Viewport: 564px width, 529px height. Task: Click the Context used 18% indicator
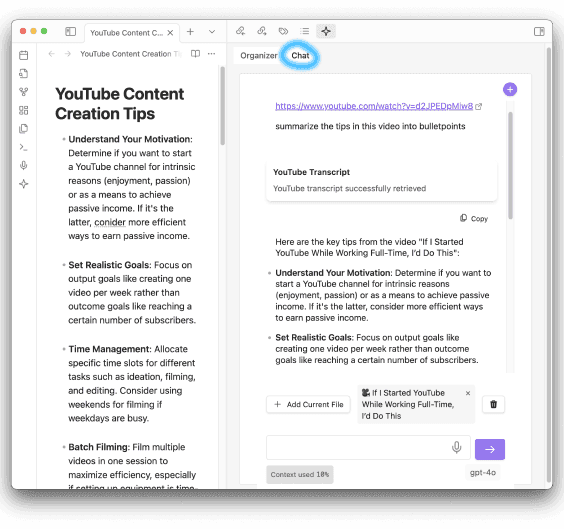coord(300,475)
